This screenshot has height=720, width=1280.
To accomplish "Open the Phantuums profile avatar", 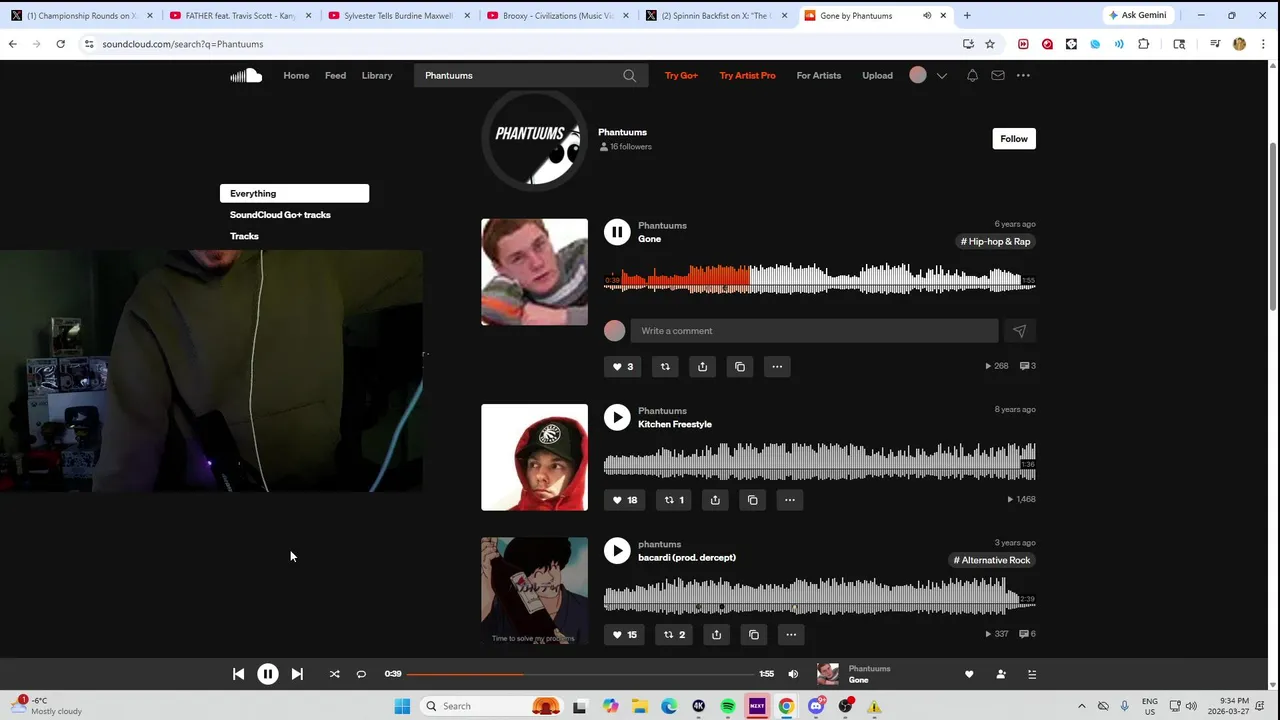I will pos(535,139).
